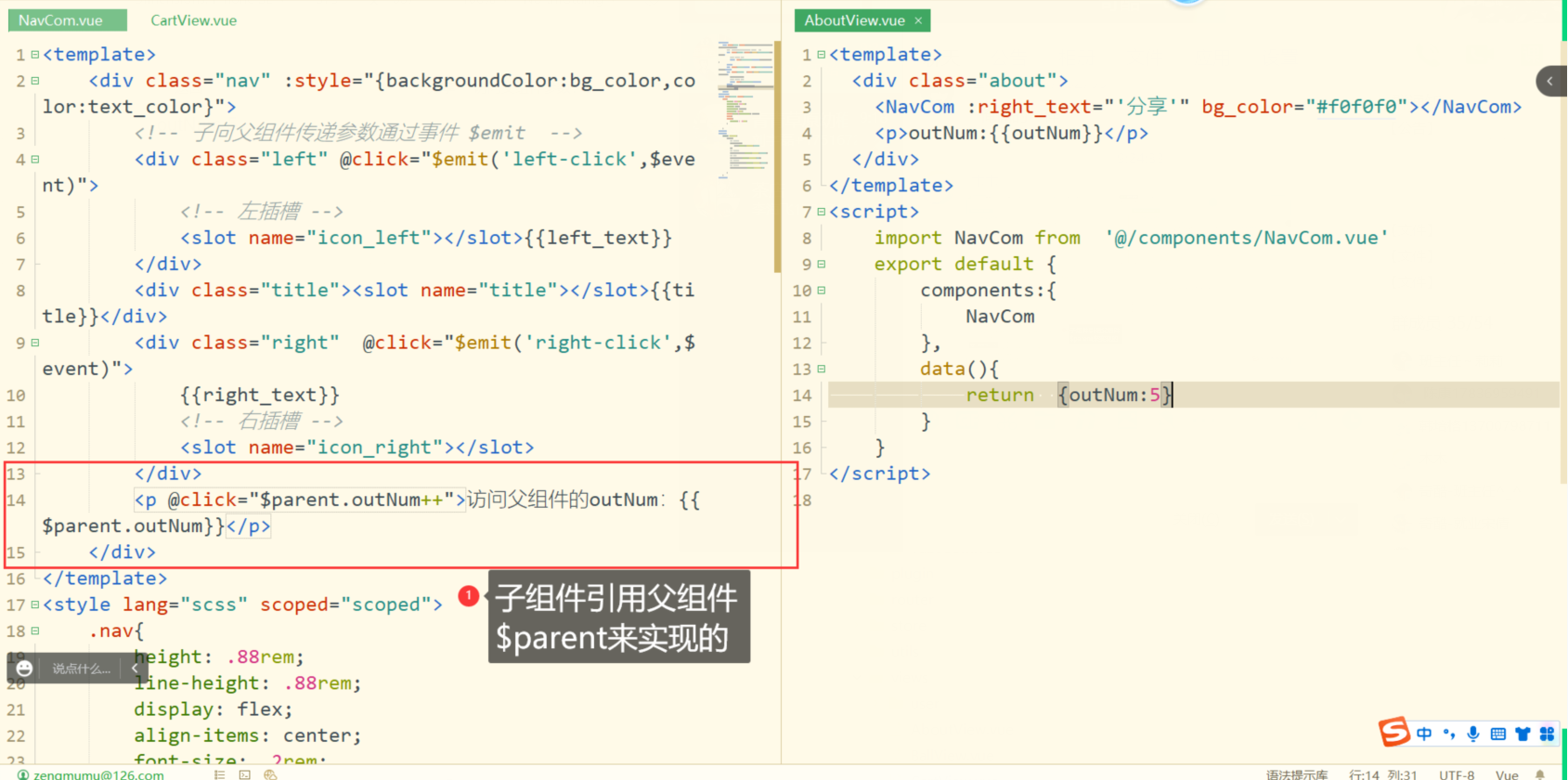This screenshot has height=780, width=1568.
Task: Fold the template block in NavCom.vue line 1
Action: pos(35,55)
